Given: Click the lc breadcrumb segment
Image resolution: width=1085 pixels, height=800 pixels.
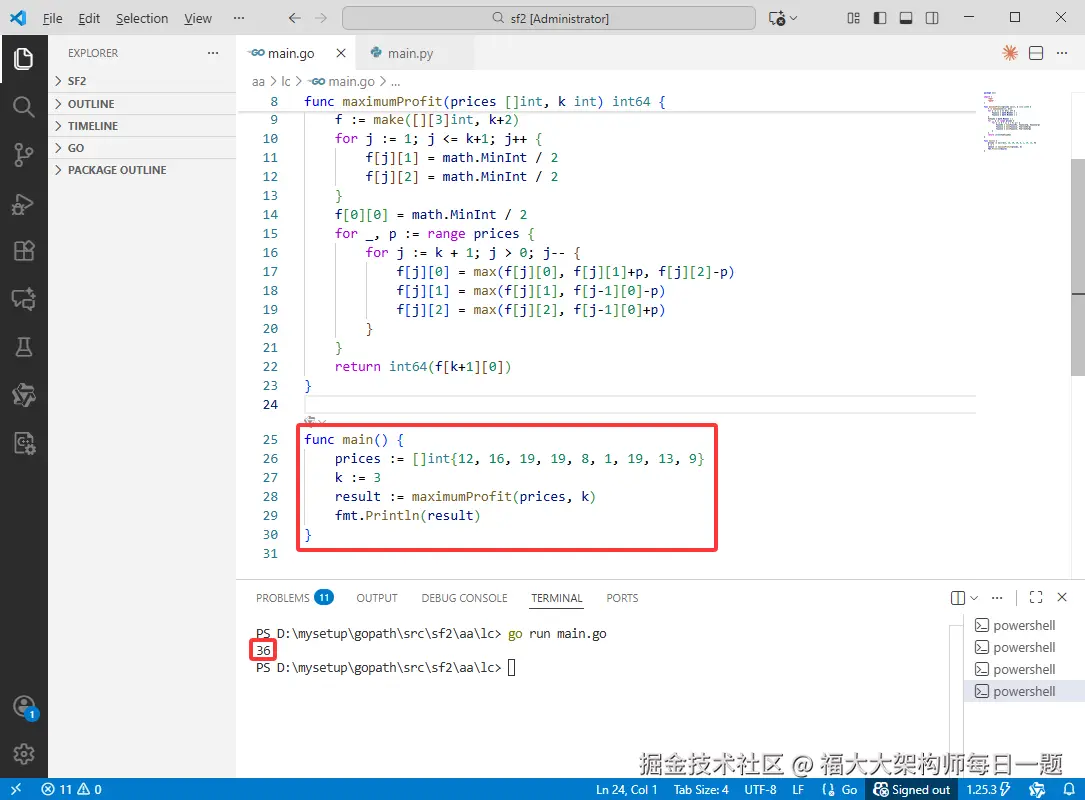Looking at the screenshot, I should (x=286, y=82).
